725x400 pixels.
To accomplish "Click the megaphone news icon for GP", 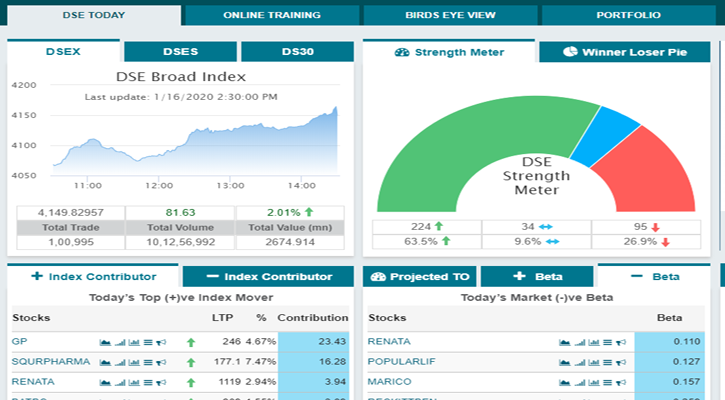I will [x=162, y=342].
